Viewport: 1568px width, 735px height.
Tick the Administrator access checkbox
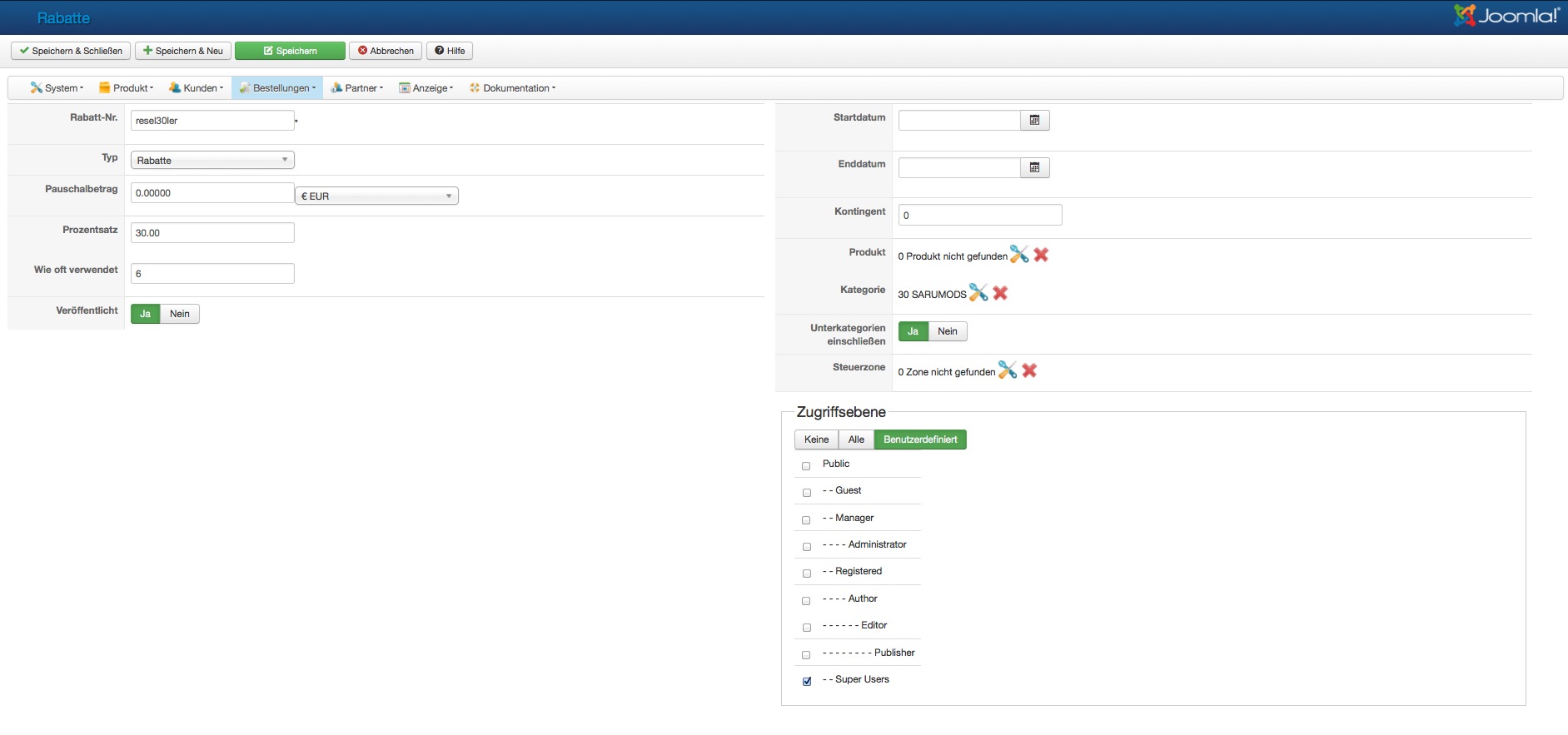[806, 547]
